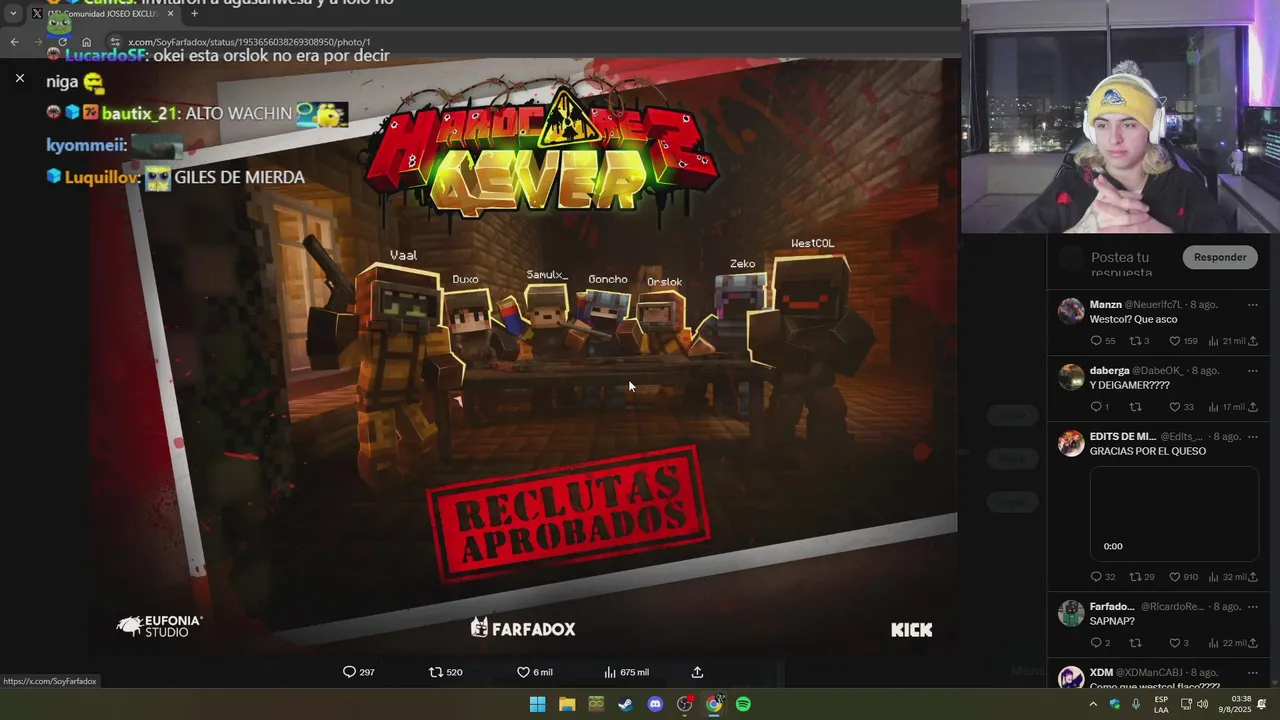Repost the SAPNAP? comment

coord(1135,643)
